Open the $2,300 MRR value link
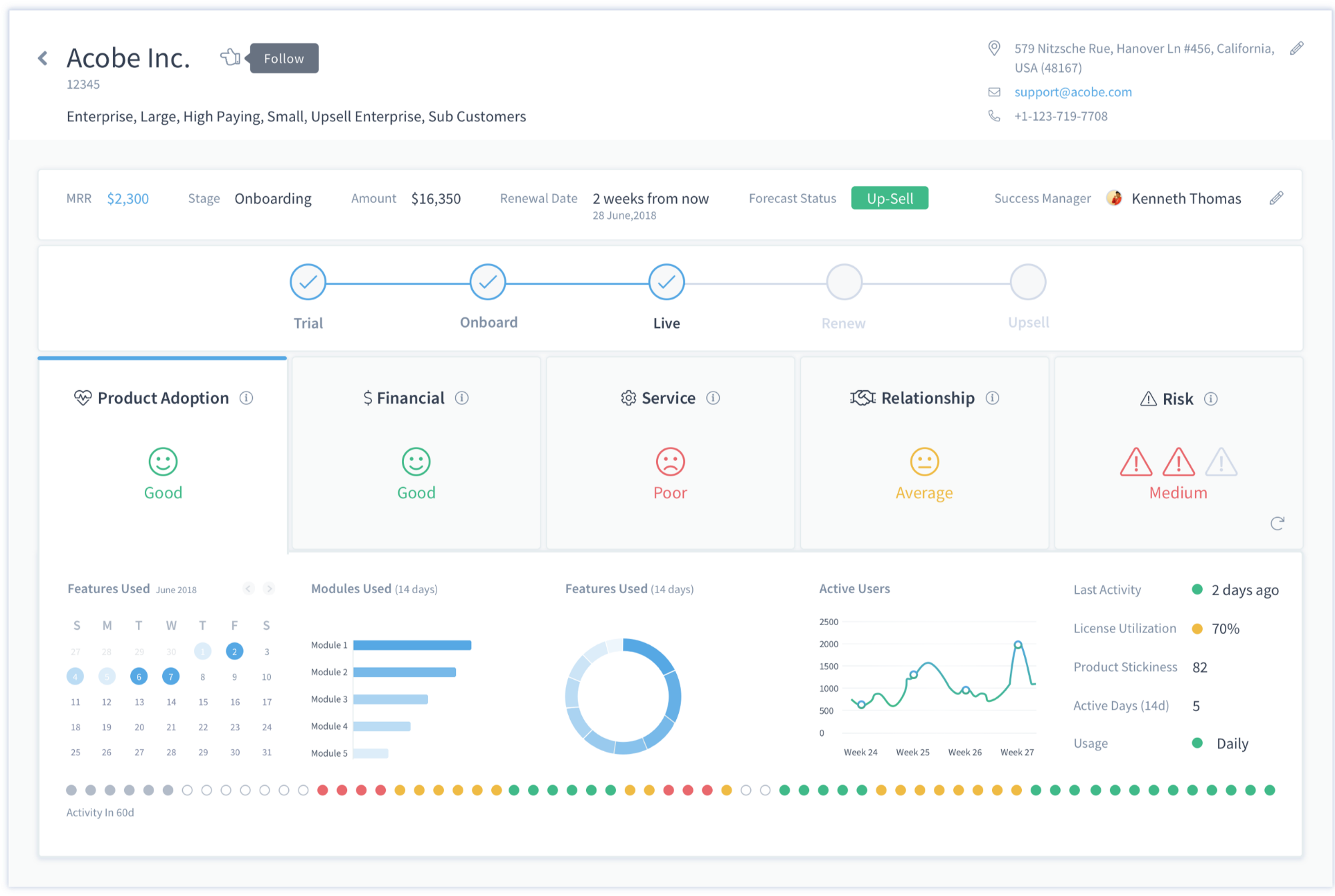The width and height of the screenshot is (1335, 896). click(x=128, y=198)
